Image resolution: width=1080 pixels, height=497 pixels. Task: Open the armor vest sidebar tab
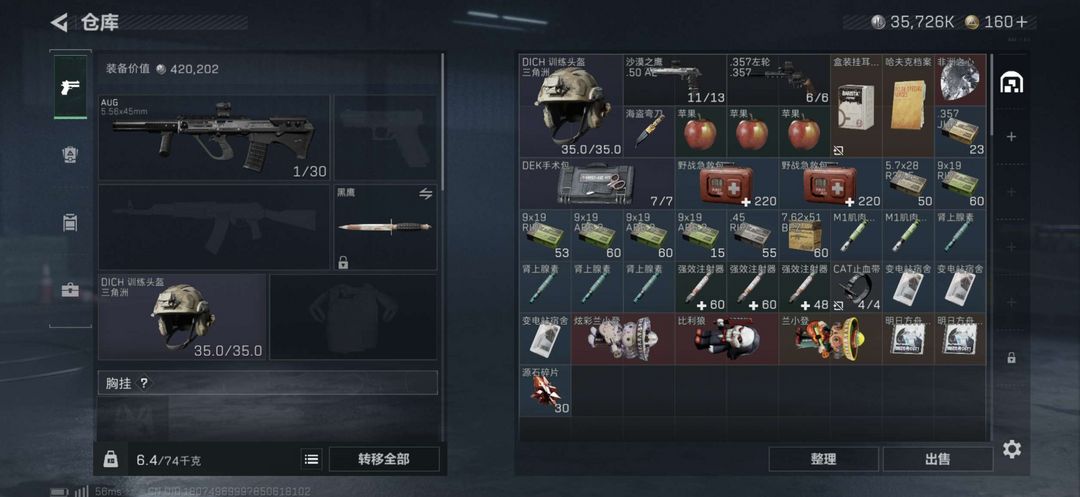(x=70, y=155)
